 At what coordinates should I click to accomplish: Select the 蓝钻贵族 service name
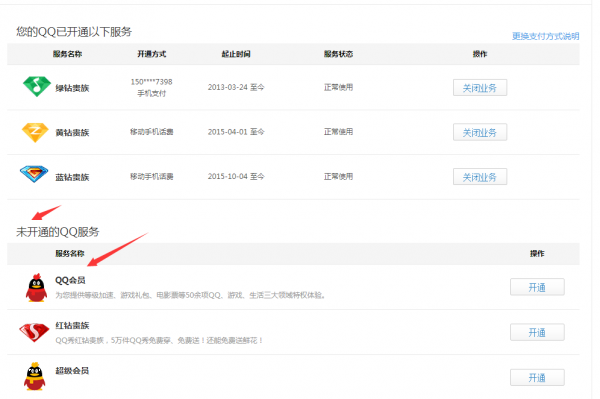click(x=72, y=177)
